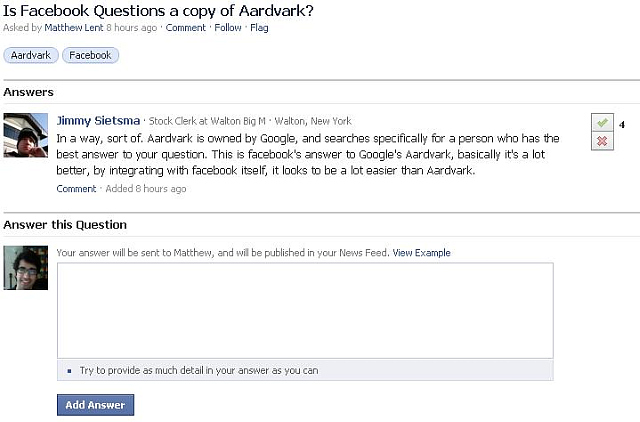The image size is (640, 422).
Task: Click your own profile photo thumbnail
Action: click(x=26, y=268)
